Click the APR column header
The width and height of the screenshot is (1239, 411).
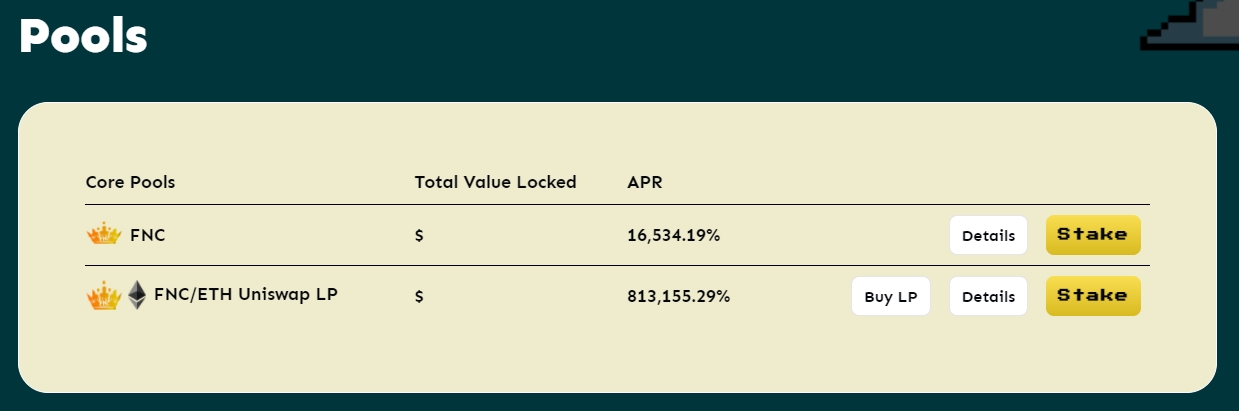645,182
